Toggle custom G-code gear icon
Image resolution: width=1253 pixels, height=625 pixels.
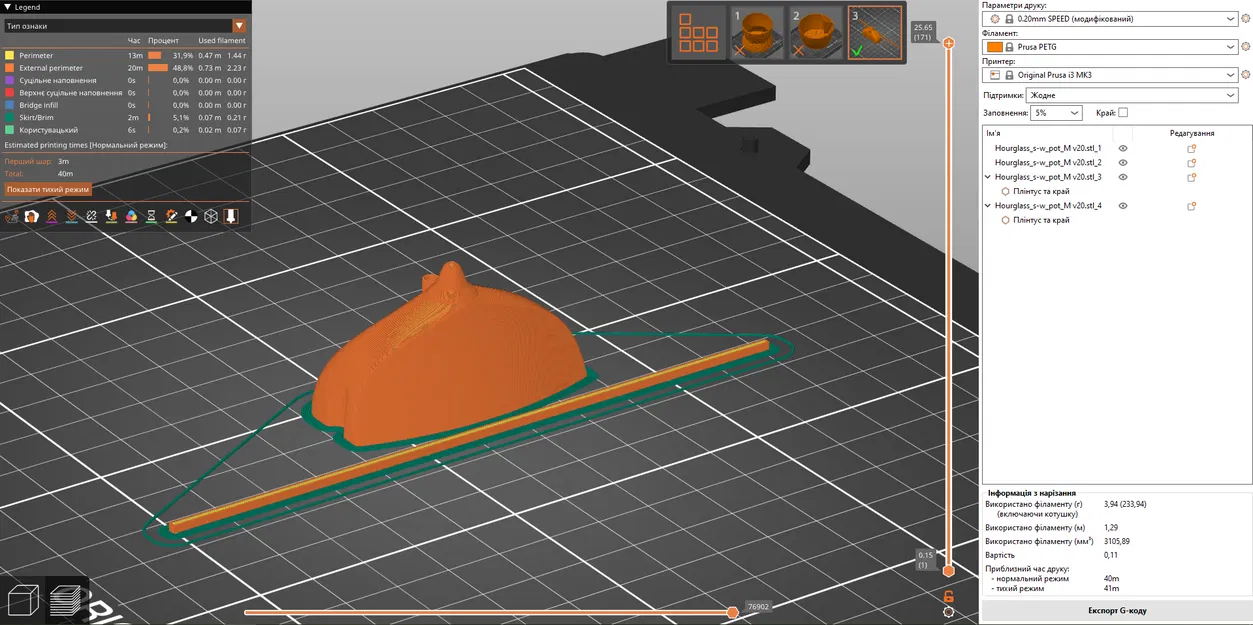click(x=171, y=216)
